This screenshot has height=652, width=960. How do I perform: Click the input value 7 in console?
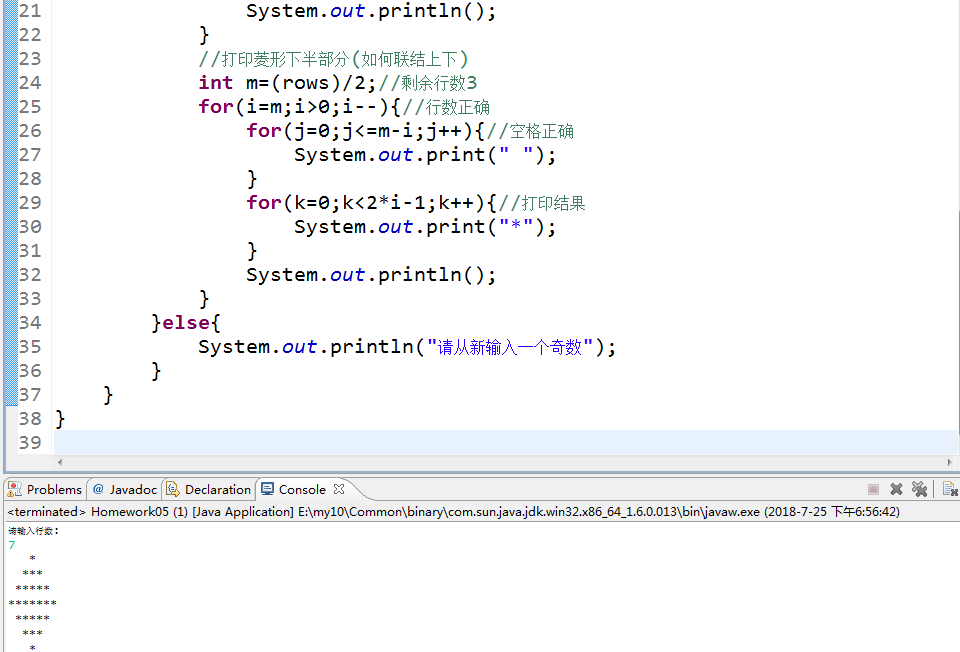click(12, 546)
